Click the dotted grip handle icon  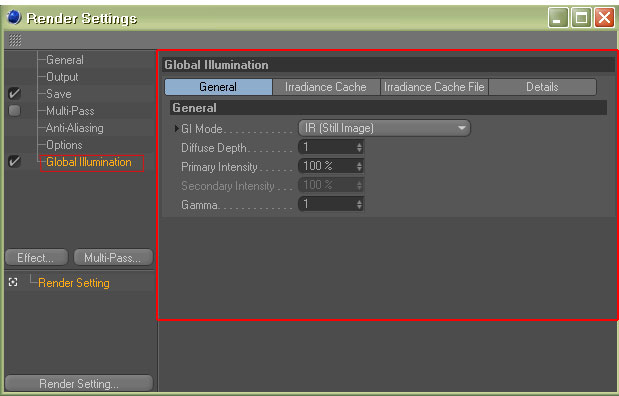tap(15, 40)
